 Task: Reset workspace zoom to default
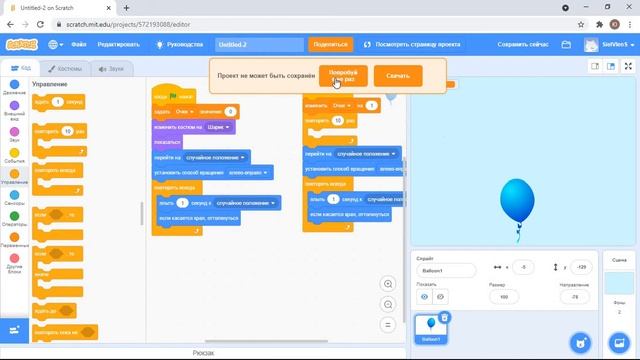[x=388, y=325]
